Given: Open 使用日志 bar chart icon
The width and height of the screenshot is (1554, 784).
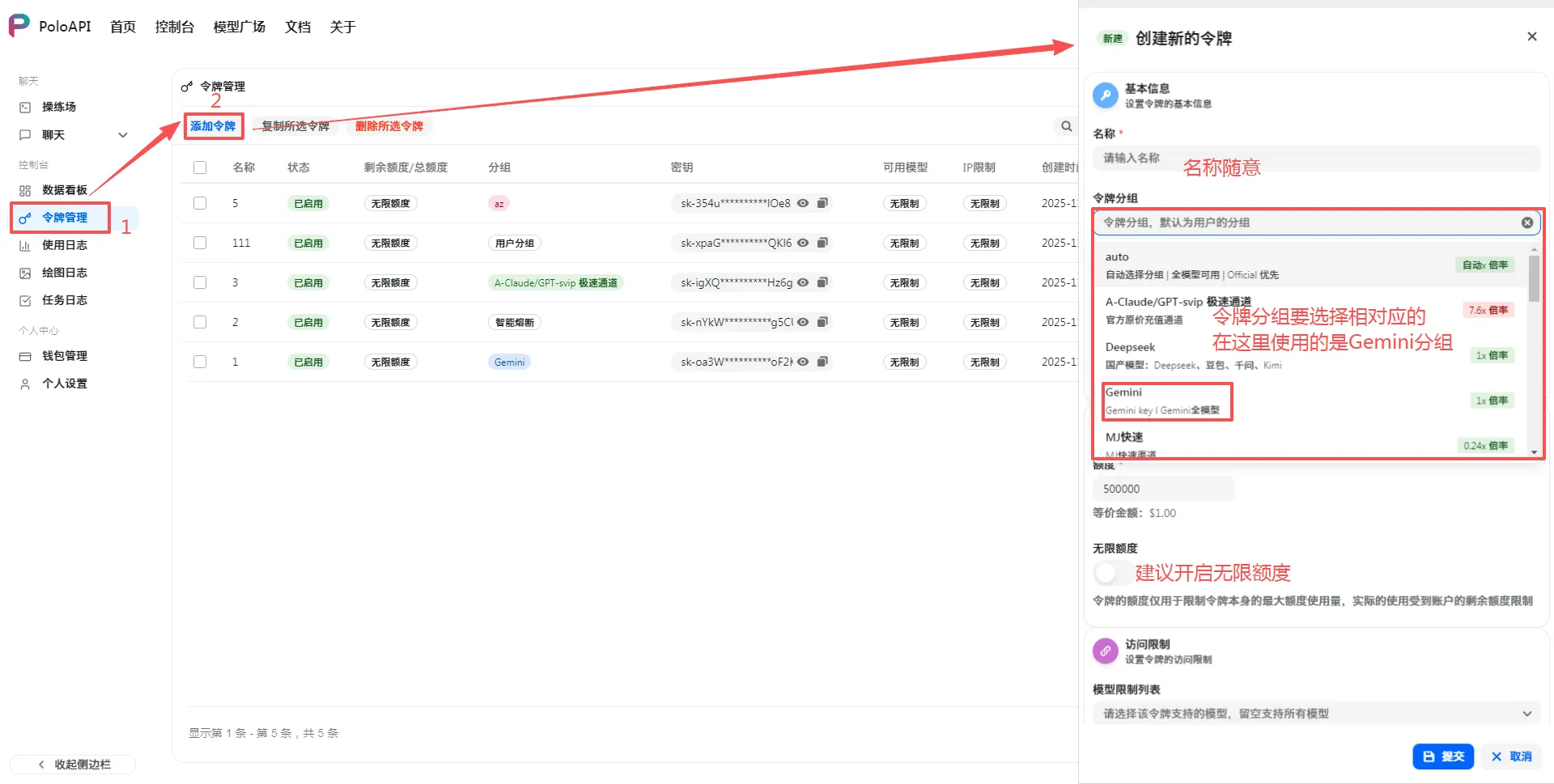Looking at the screenshot, I should tap(25, 245).
